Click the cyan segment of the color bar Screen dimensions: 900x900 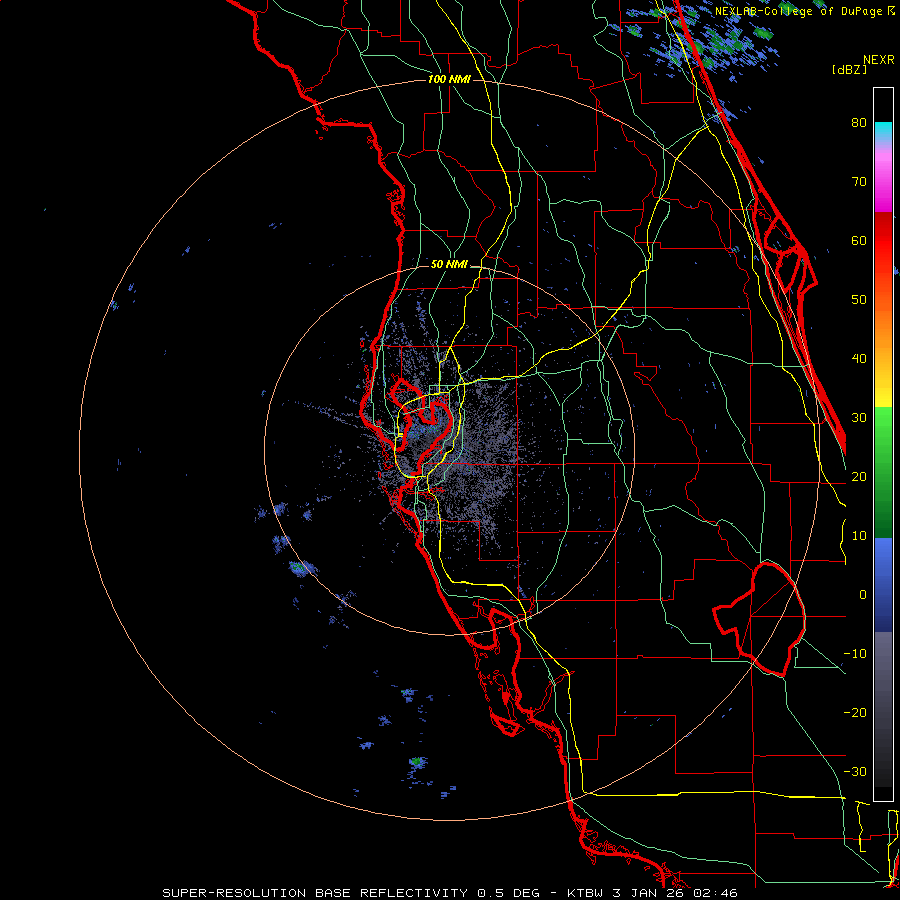(883, 131)
